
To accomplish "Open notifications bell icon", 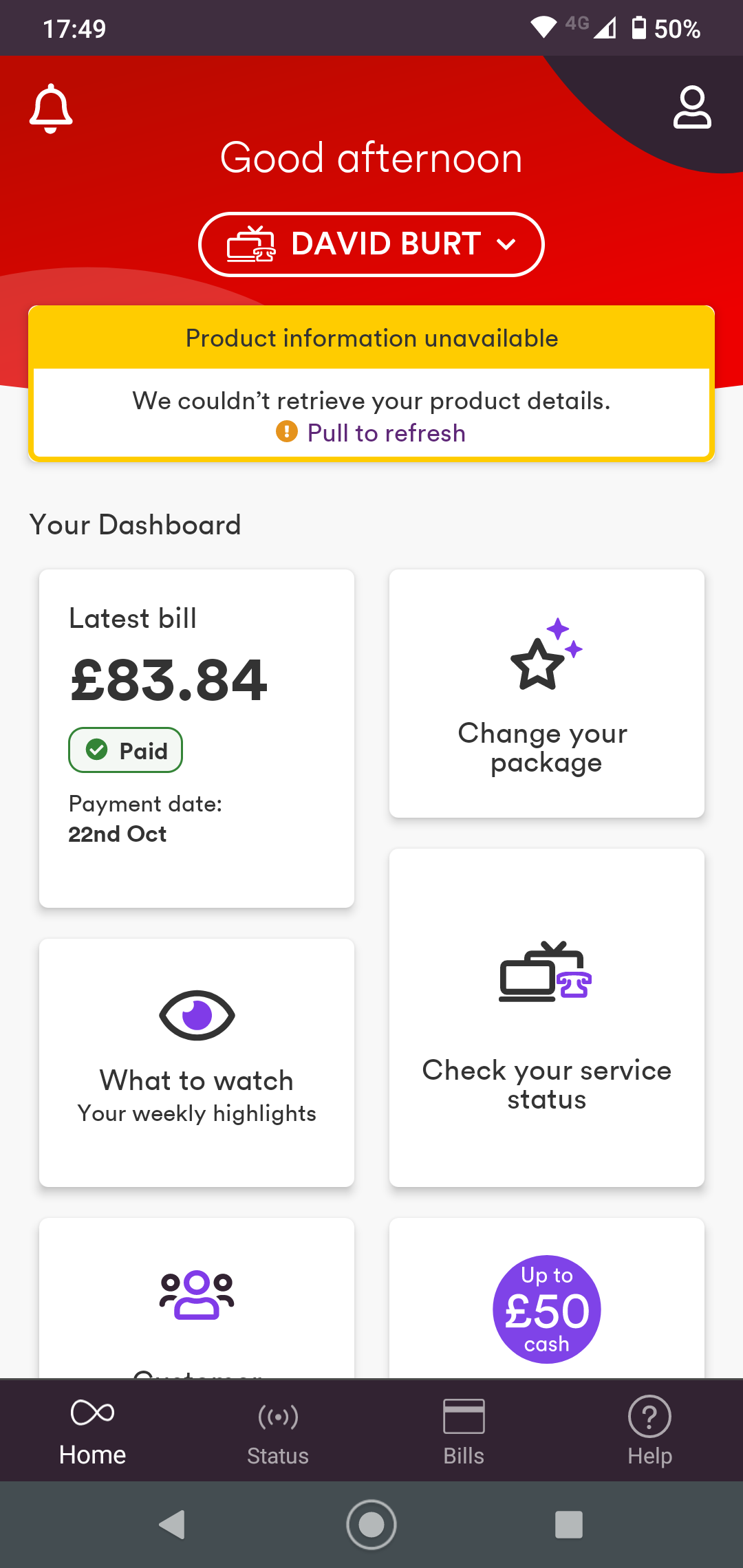I will pyautogui.click(x=51, y=109).
